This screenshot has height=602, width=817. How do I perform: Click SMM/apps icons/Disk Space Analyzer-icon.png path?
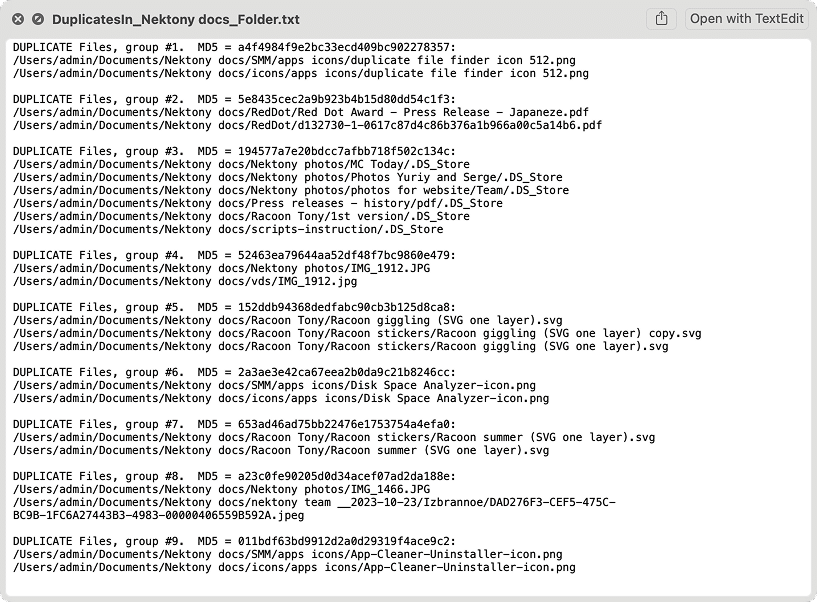click(274, 386)
